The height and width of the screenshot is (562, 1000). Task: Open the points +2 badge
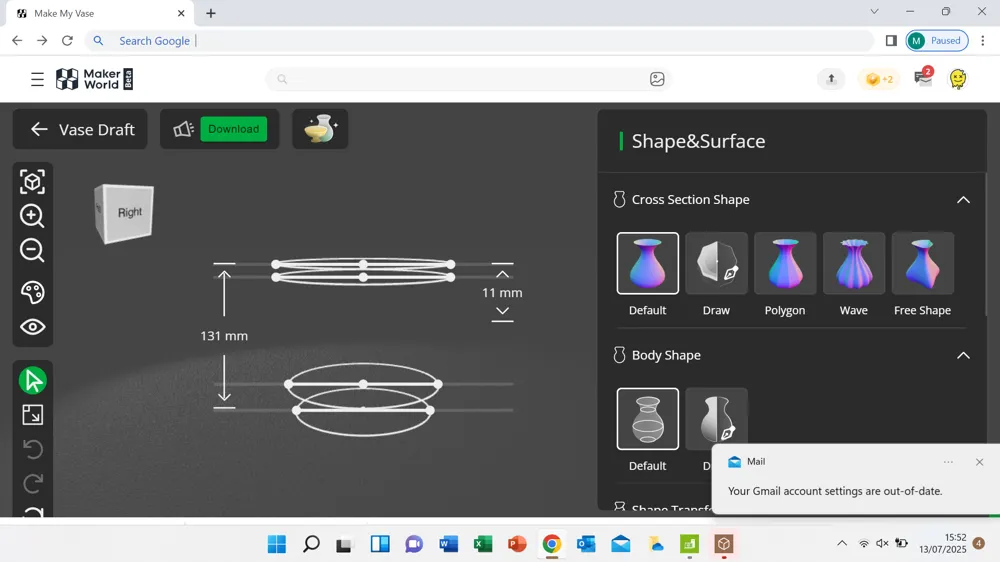(x=879, y=79)
